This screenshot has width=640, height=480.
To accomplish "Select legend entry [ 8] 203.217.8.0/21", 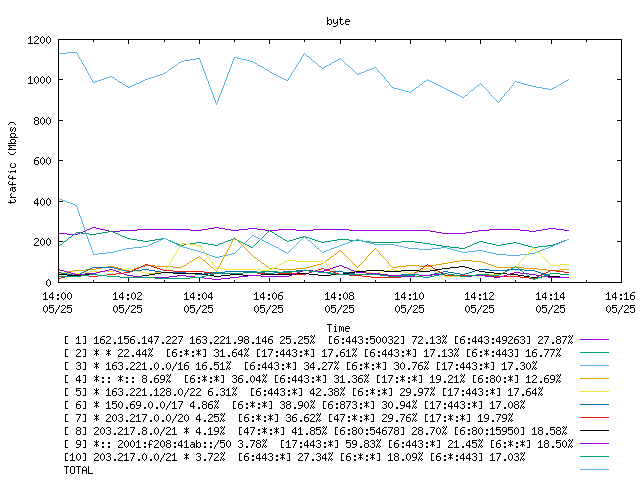I will 315,431.
